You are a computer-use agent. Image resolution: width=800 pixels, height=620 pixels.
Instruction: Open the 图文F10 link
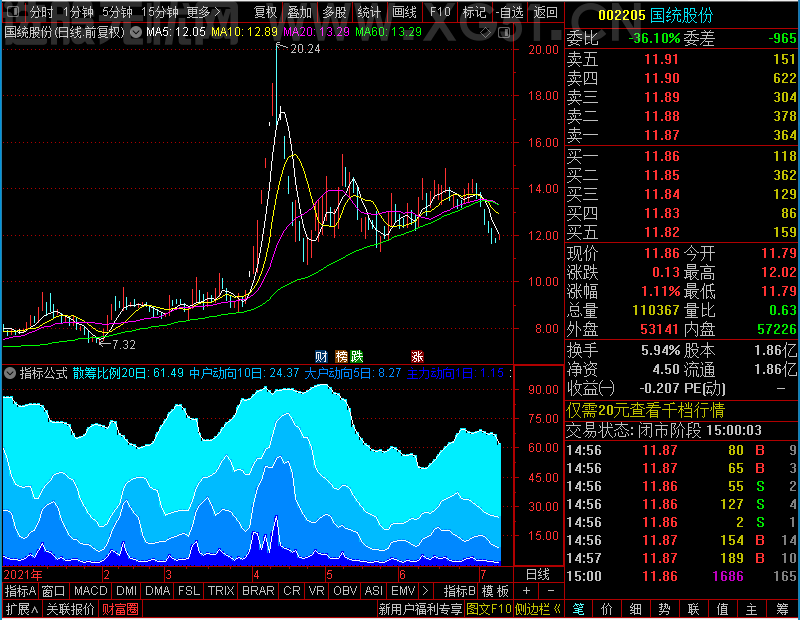(489, 609)
